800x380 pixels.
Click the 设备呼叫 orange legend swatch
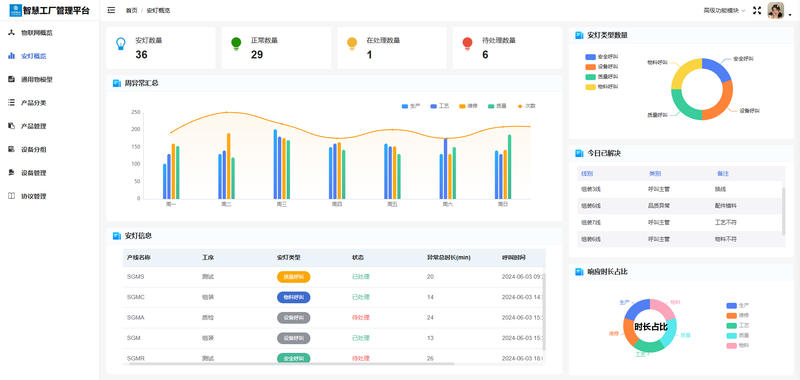click(x=590, y=67)
